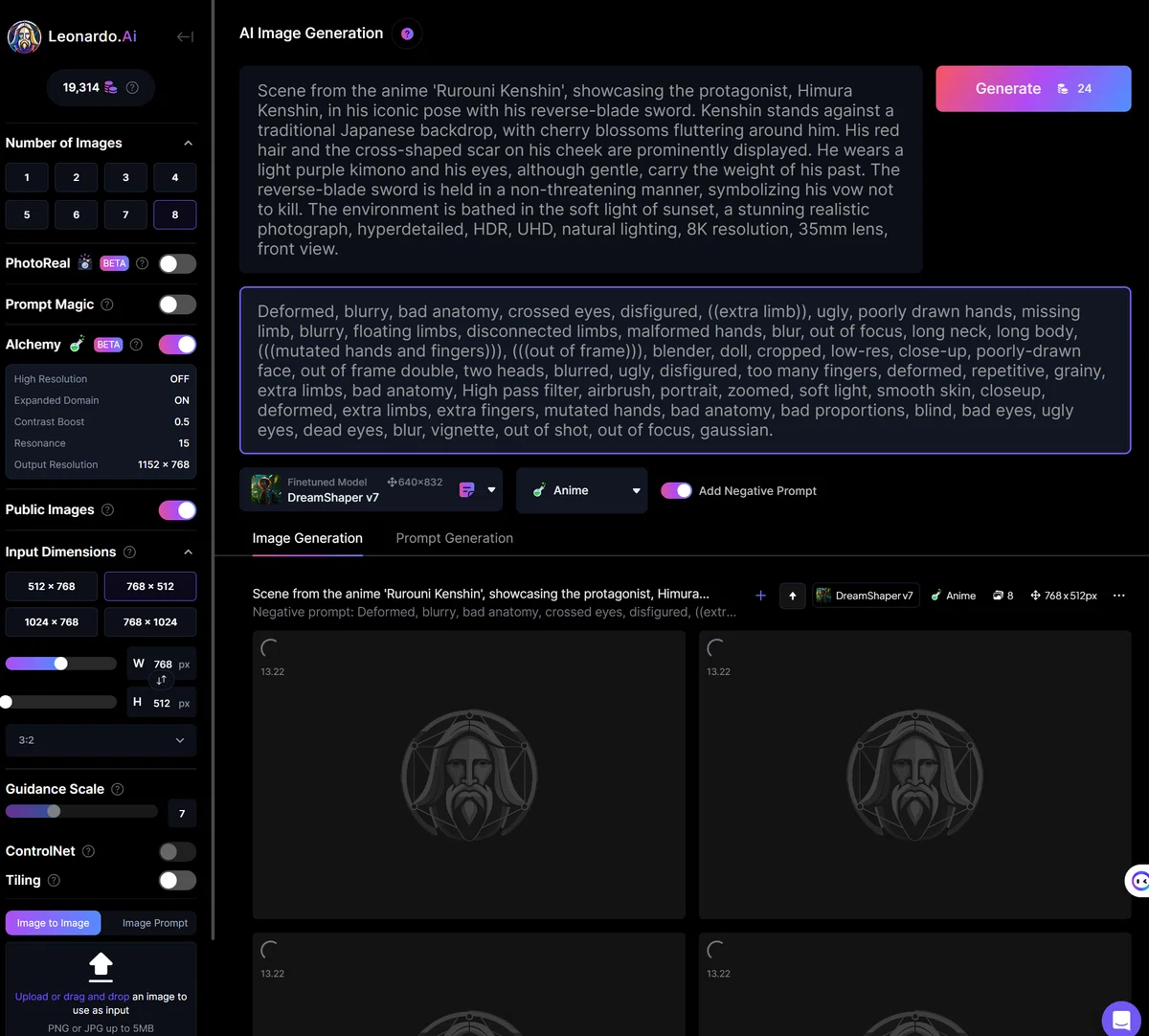Click the Upload or drag and drop link
This screenshot has width=1149, height=1036.
pos(72,997)
